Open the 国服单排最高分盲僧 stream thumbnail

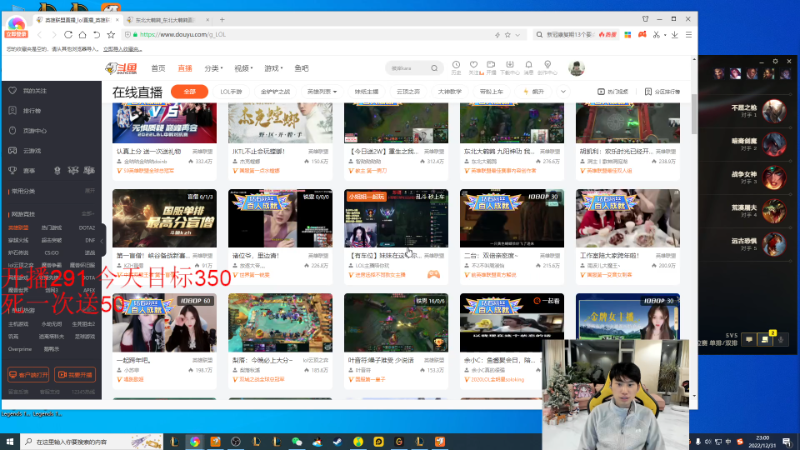[164, 218]
